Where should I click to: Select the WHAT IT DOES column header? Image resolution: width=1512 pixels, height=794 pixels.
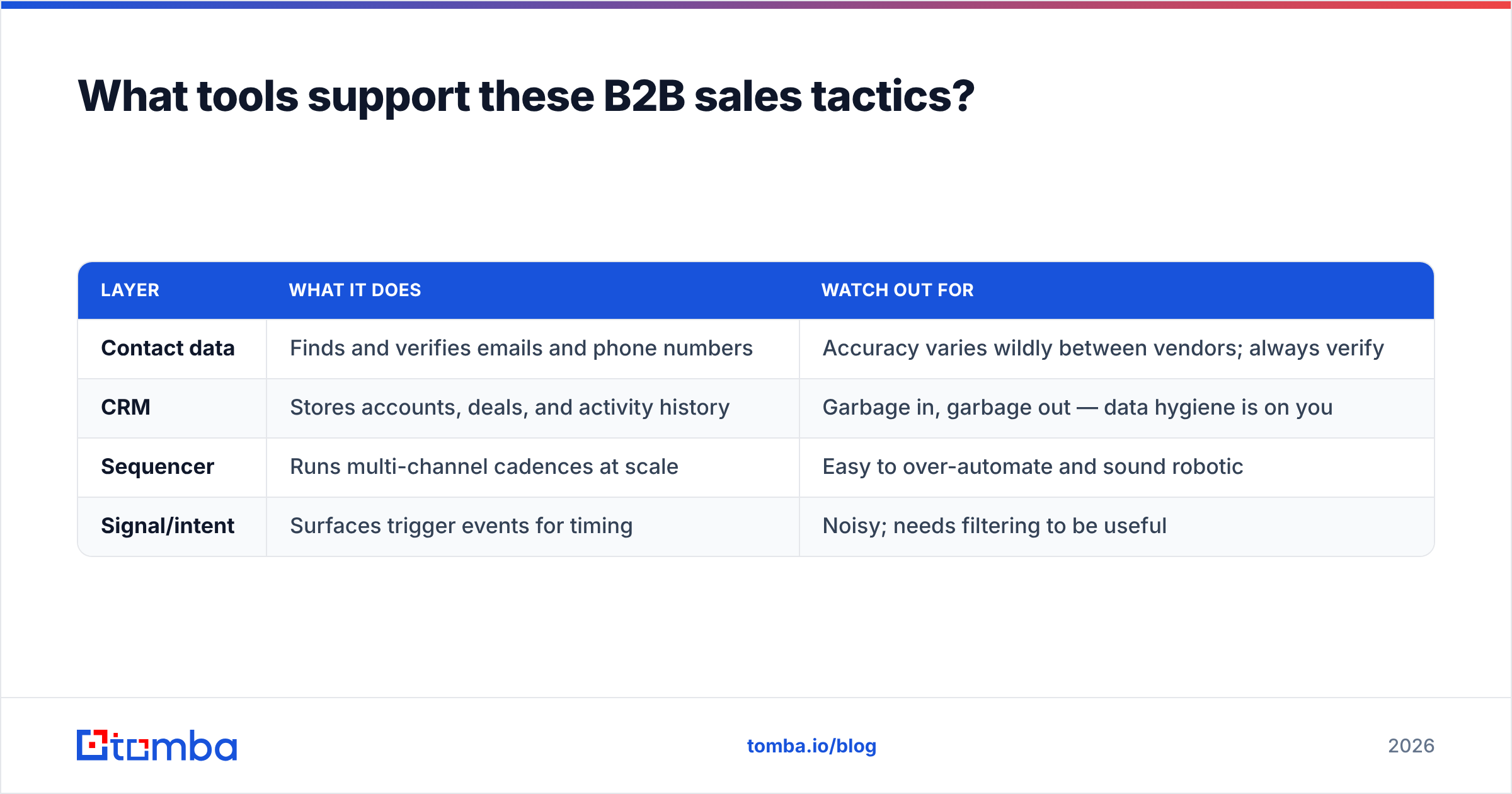click(x=355, y=290)
